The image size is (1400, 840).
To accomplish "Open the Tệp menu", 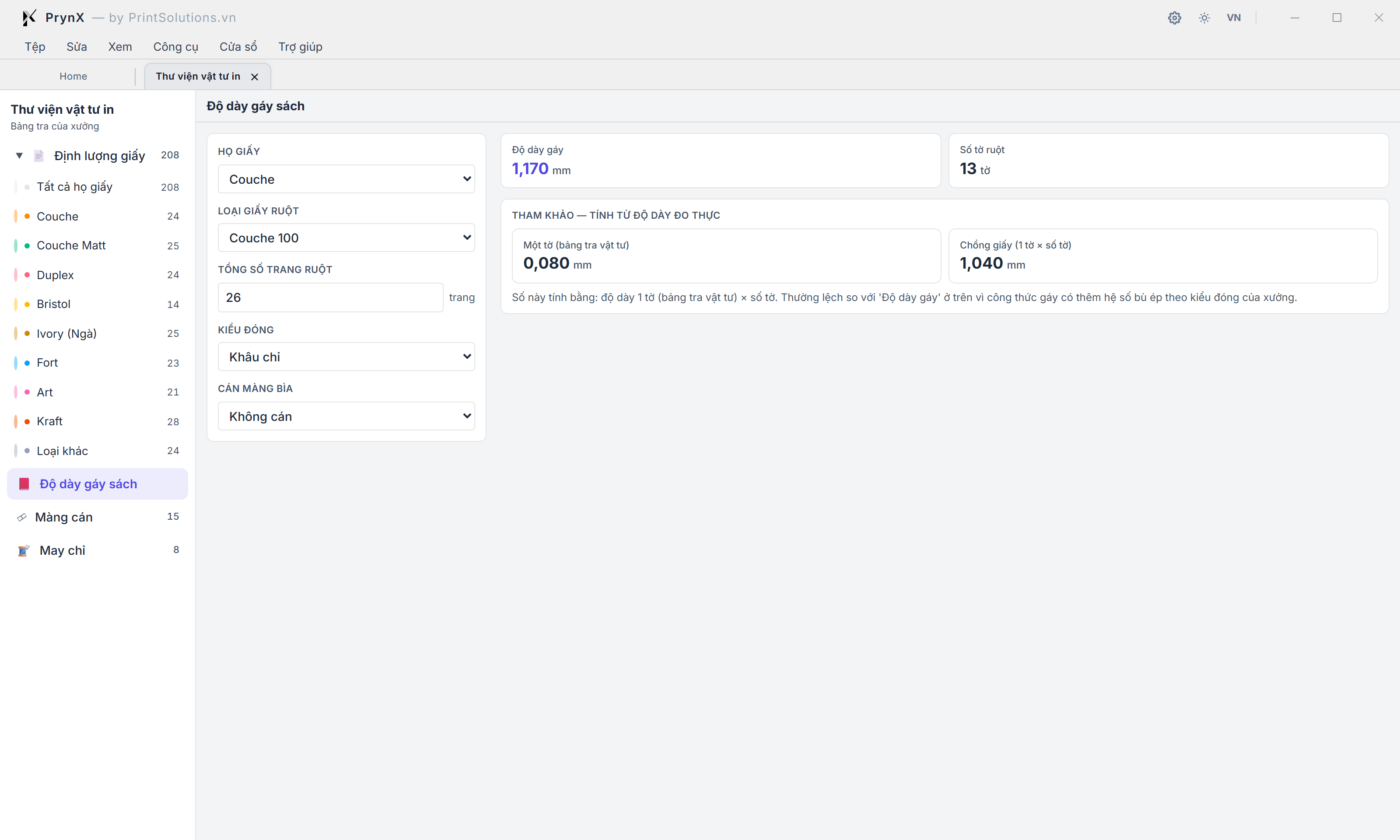I will [x=35, y=46].
